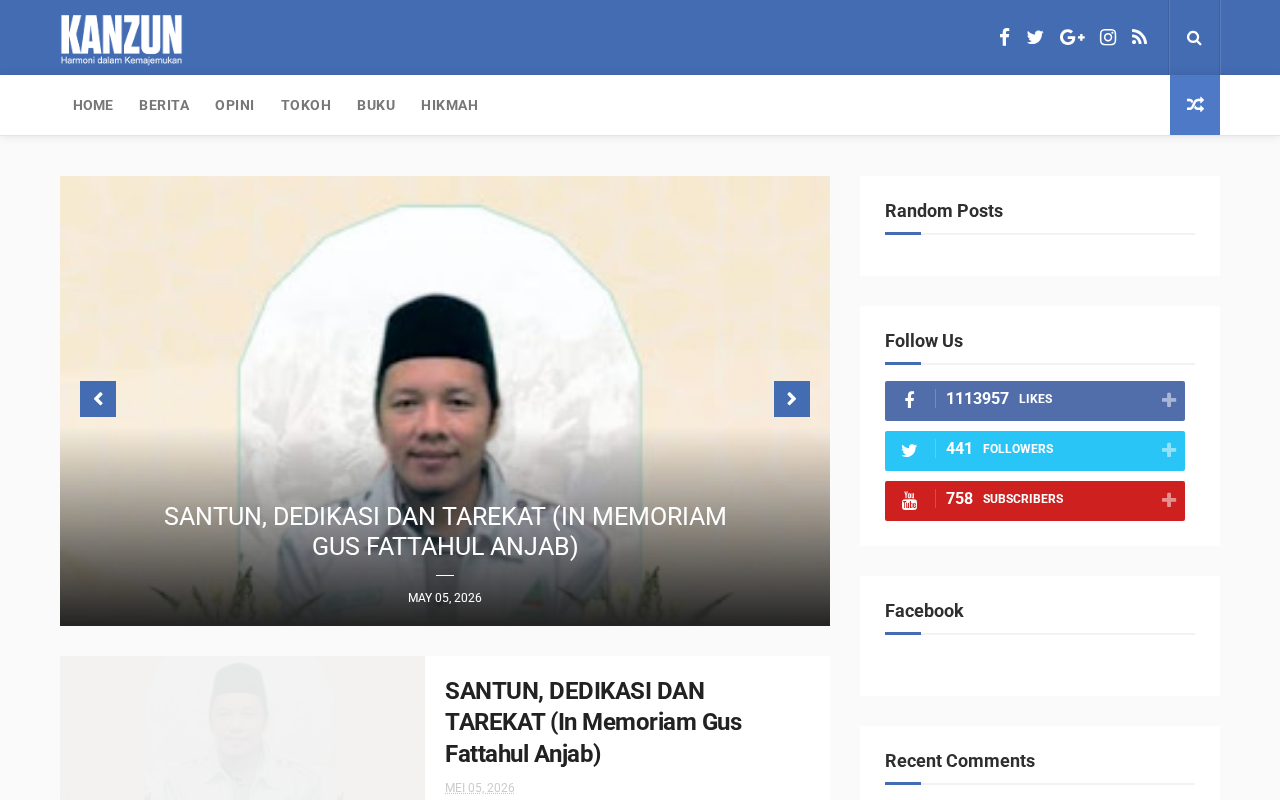Click the 758 SUBSCRIBERS label
Image resolution: width=1280 pixels, height=800 pixels.
pyautogui.click(x=1004, y=499)
